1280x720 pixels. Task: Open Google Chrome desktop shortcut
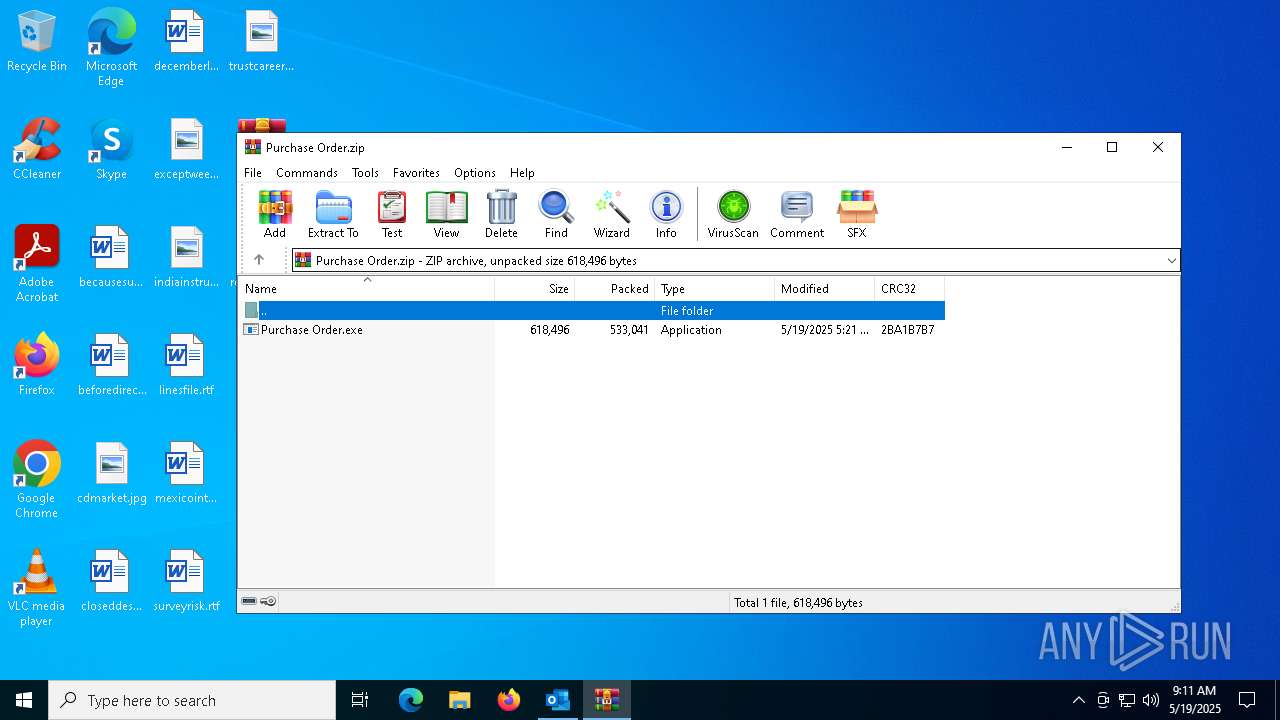pyautogui.click(x=37, y=480)
